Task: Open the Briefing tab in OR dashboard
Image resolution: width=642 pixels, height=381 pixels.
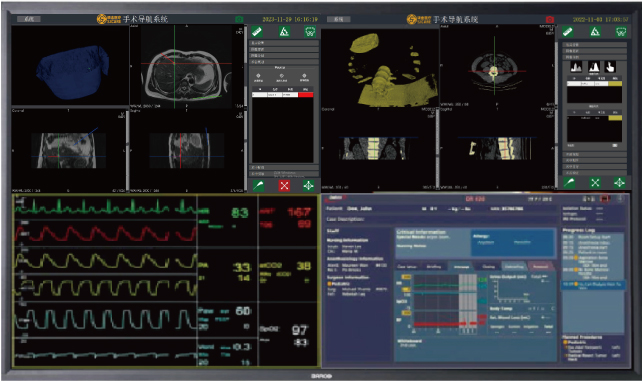Action: 434,266
